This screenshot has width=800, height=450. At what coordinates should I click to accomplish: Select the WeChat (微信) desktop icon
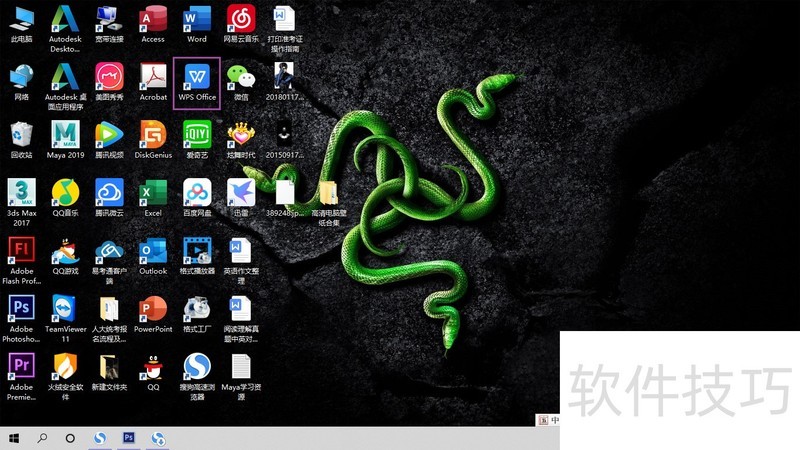(241, 82)
